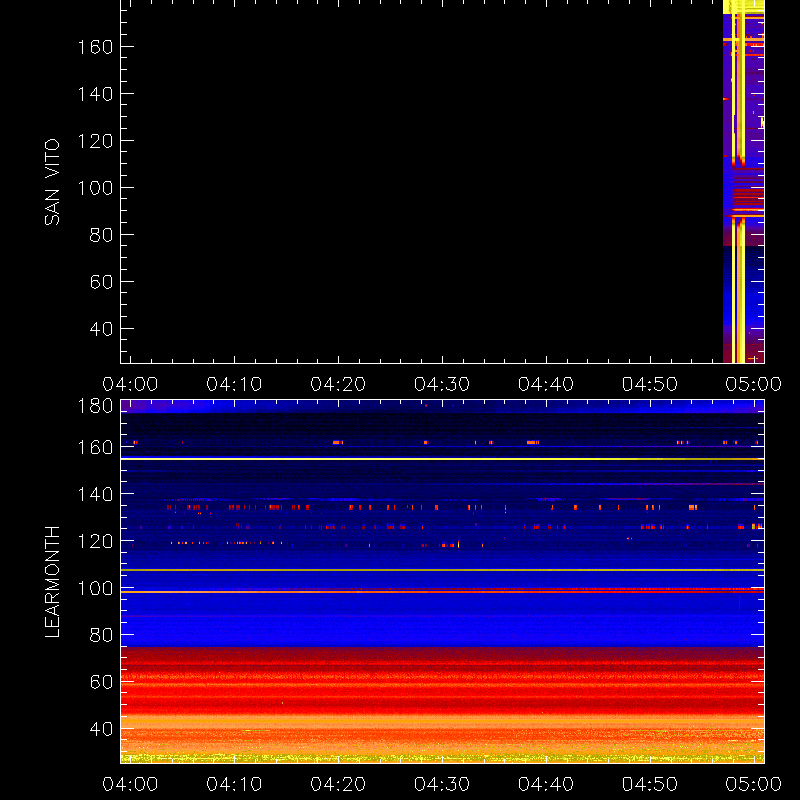Viewport: 800px width, 800px height.
Task: Click 04:00 time label under San Vito plot
Action: (130, 384)
